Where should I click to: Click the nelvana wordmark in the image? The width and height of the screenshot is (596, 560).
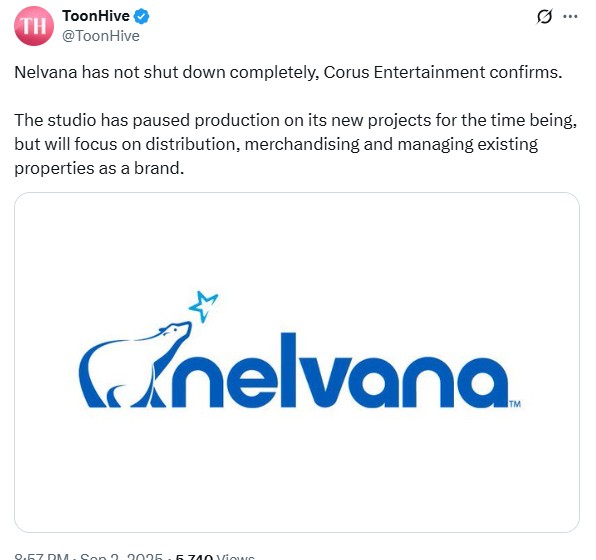[340, 370]
